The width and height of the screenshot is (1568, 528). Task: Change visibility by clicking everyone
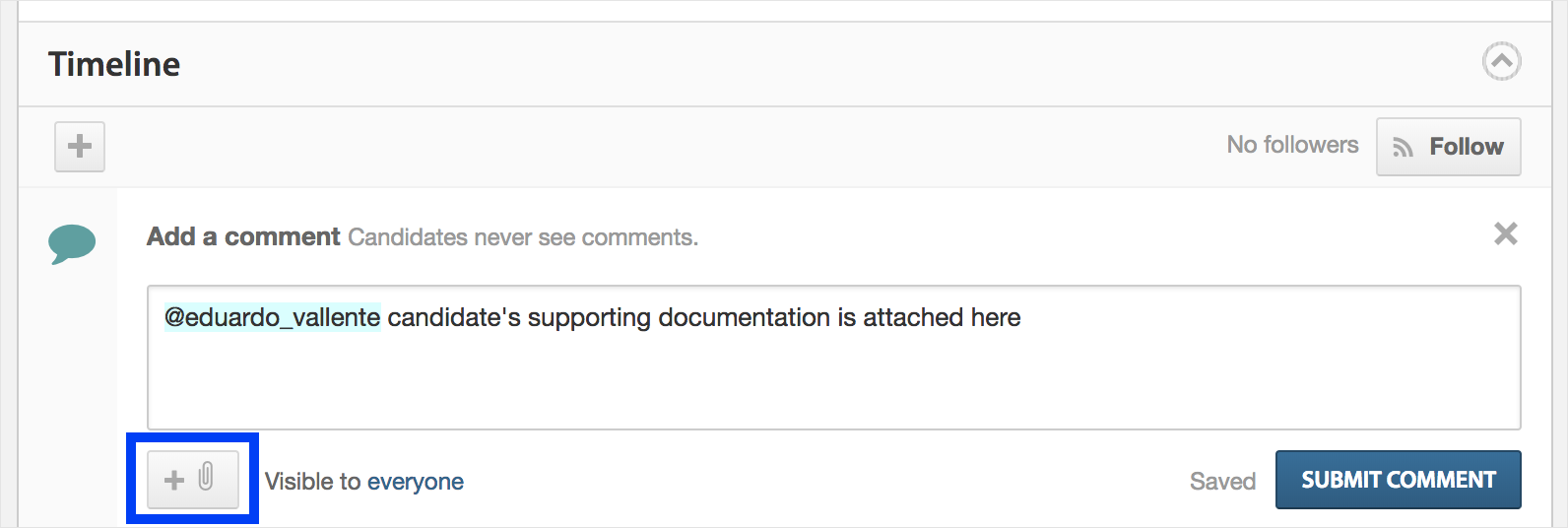coord(416,482)
